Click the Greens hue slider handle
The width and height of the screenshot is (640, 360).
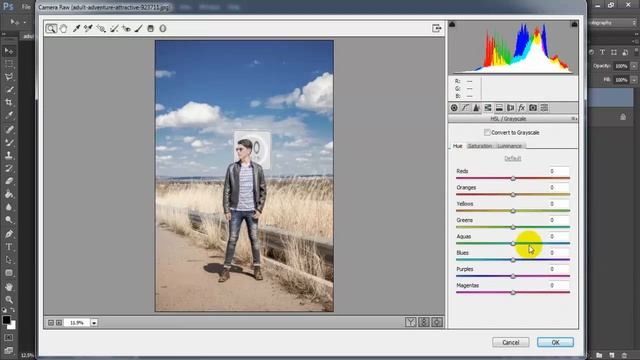click(x=513, y=227)
